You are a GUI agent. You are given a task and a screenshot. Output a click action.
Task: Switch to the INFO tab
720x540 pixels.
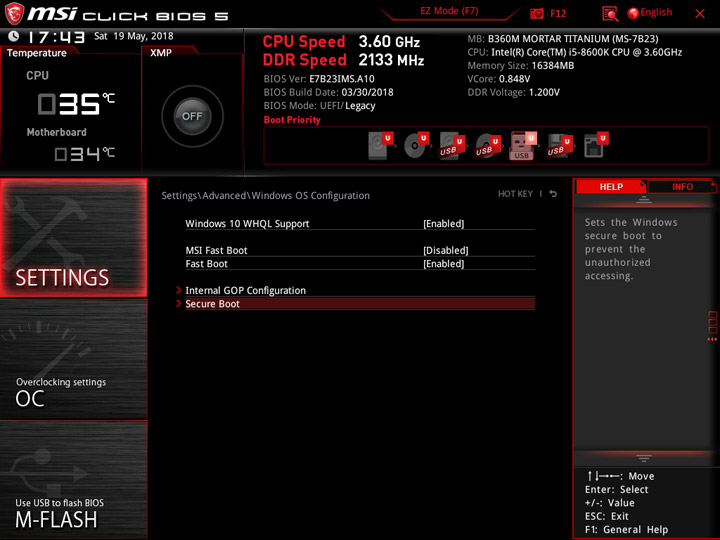(682, 186)
